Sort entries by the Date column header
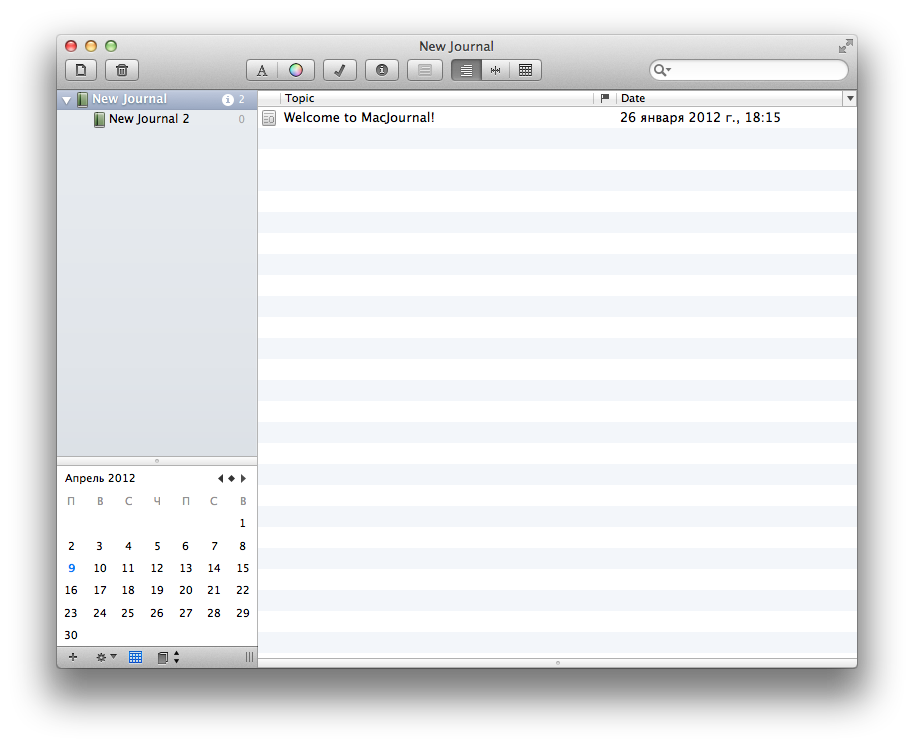Viewport: 914px width, 747px height. 729,98
